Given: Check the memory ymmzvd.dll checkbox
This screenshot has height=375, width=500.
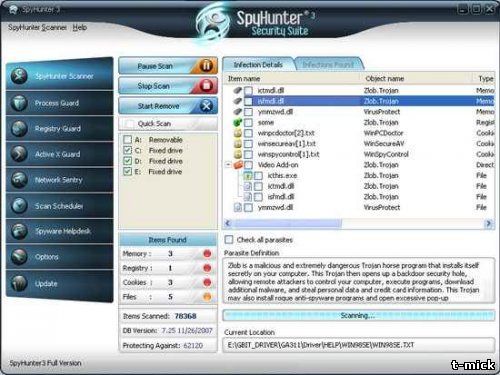Looking at the screenshot, I should coord(248,112).
